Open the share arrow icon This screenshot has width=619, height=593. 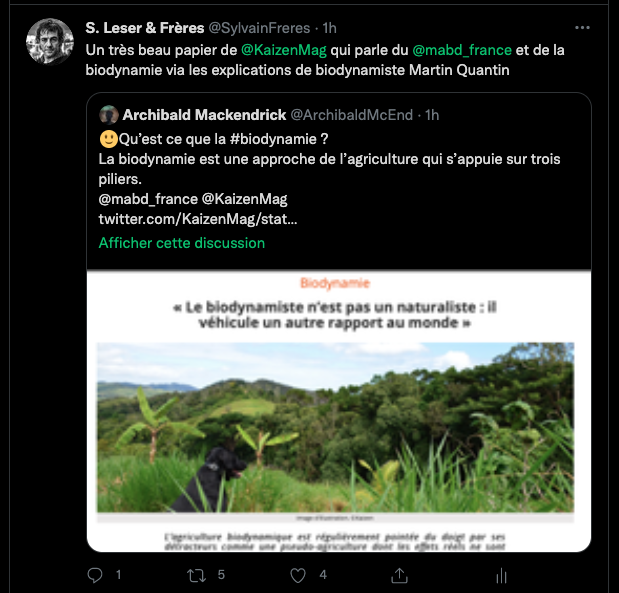pyautogui.click(x=399, y=575)
